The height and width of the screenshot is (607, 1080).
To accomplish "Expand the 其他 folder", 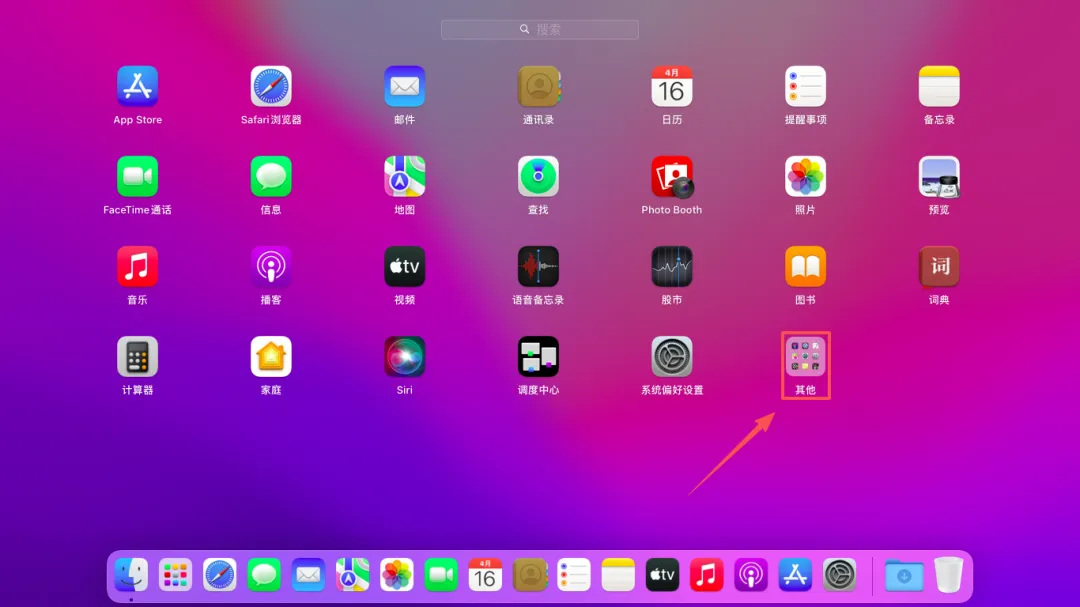I will 805,358.
